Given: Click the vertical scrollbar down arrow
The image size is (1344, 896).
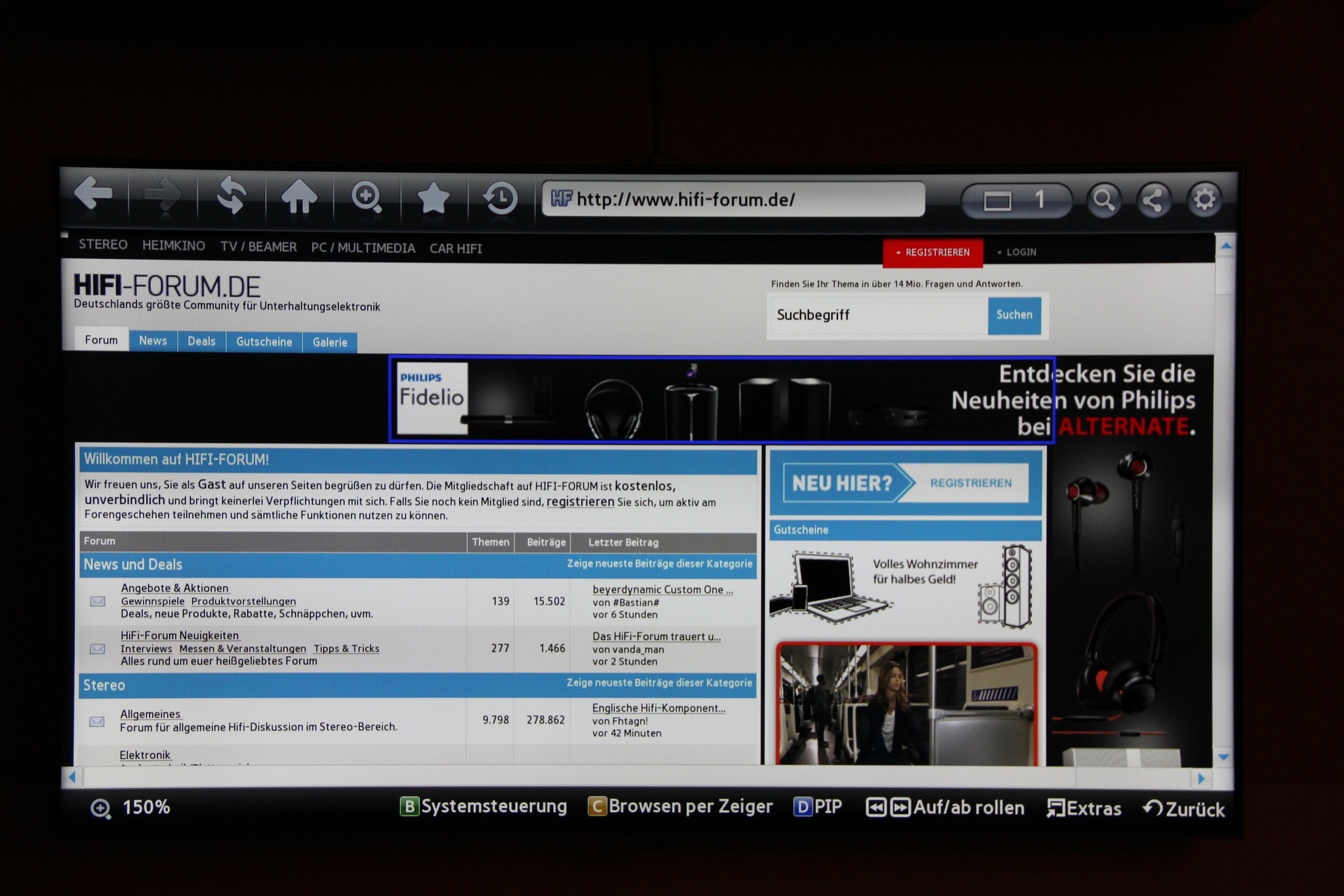Looking at the screenshot, I should click(x=1224, y=757).
